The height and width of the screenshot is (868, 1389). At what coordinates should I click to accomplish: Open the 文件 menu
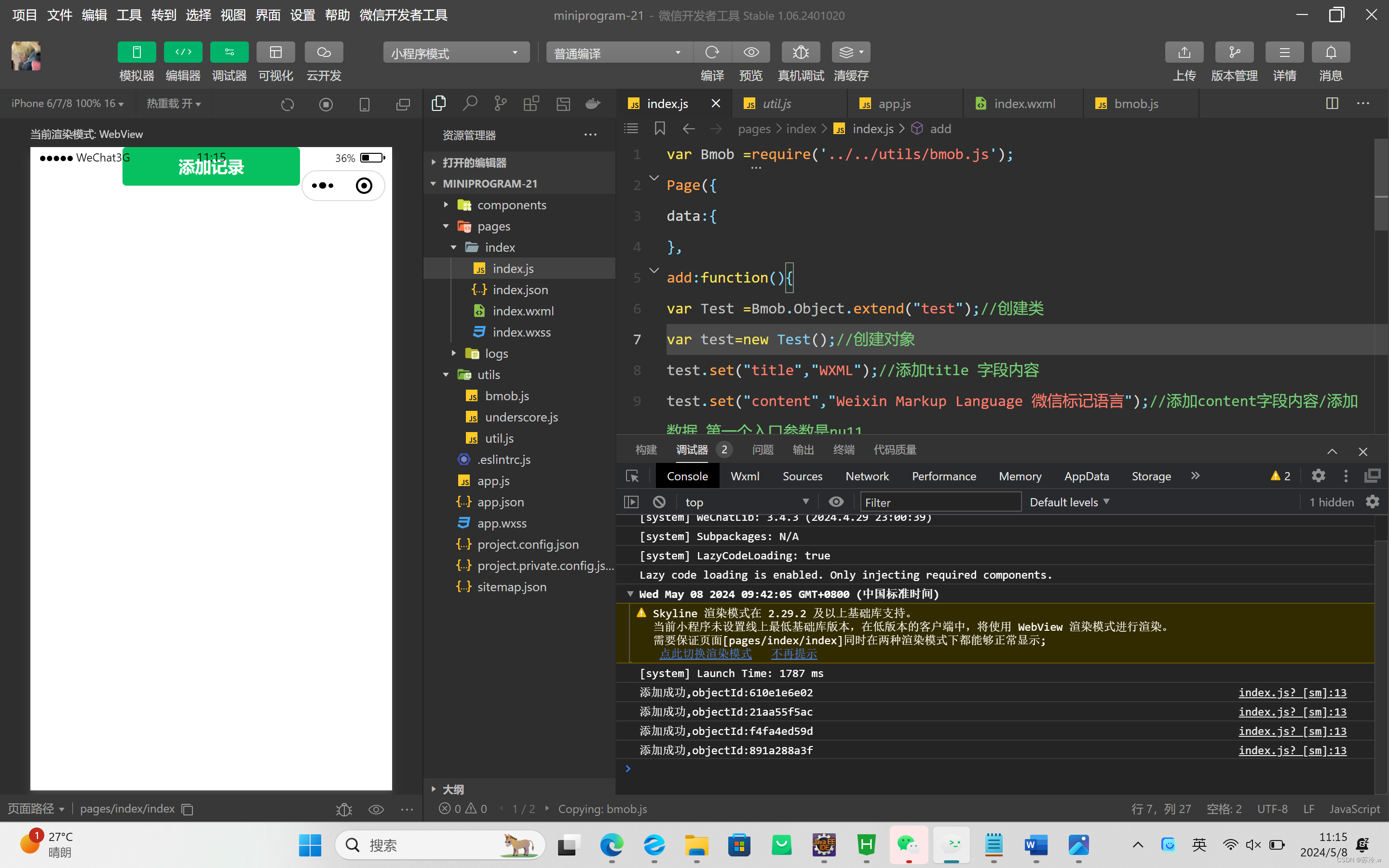coord(60,15)
